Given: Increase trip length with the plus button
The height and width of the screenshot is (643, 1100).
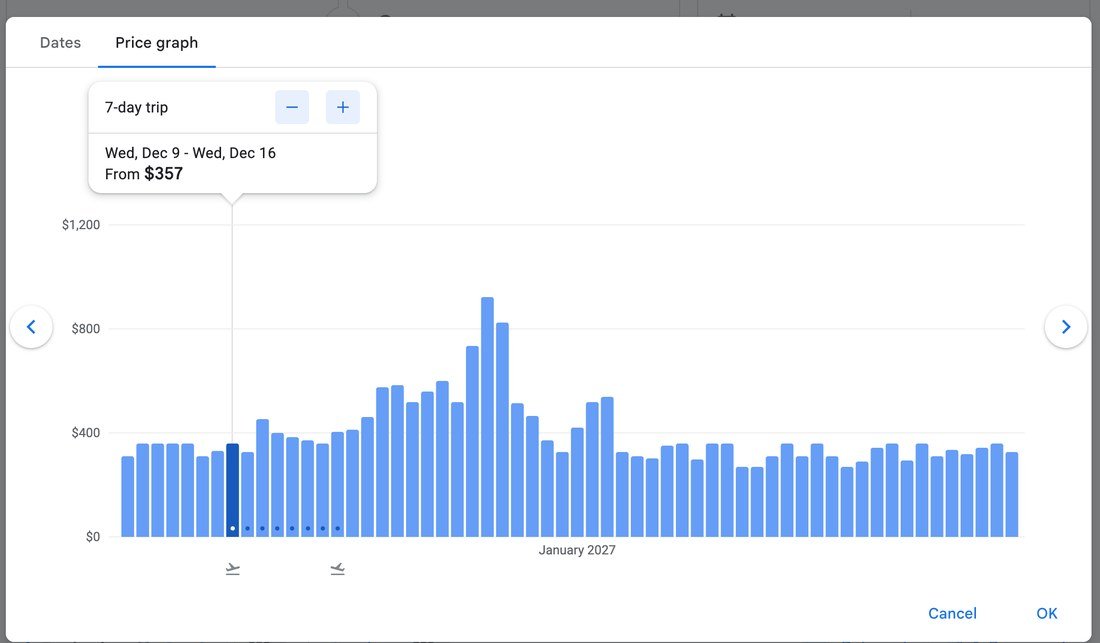Looking at the screenshot, I should tap(342, 107).
